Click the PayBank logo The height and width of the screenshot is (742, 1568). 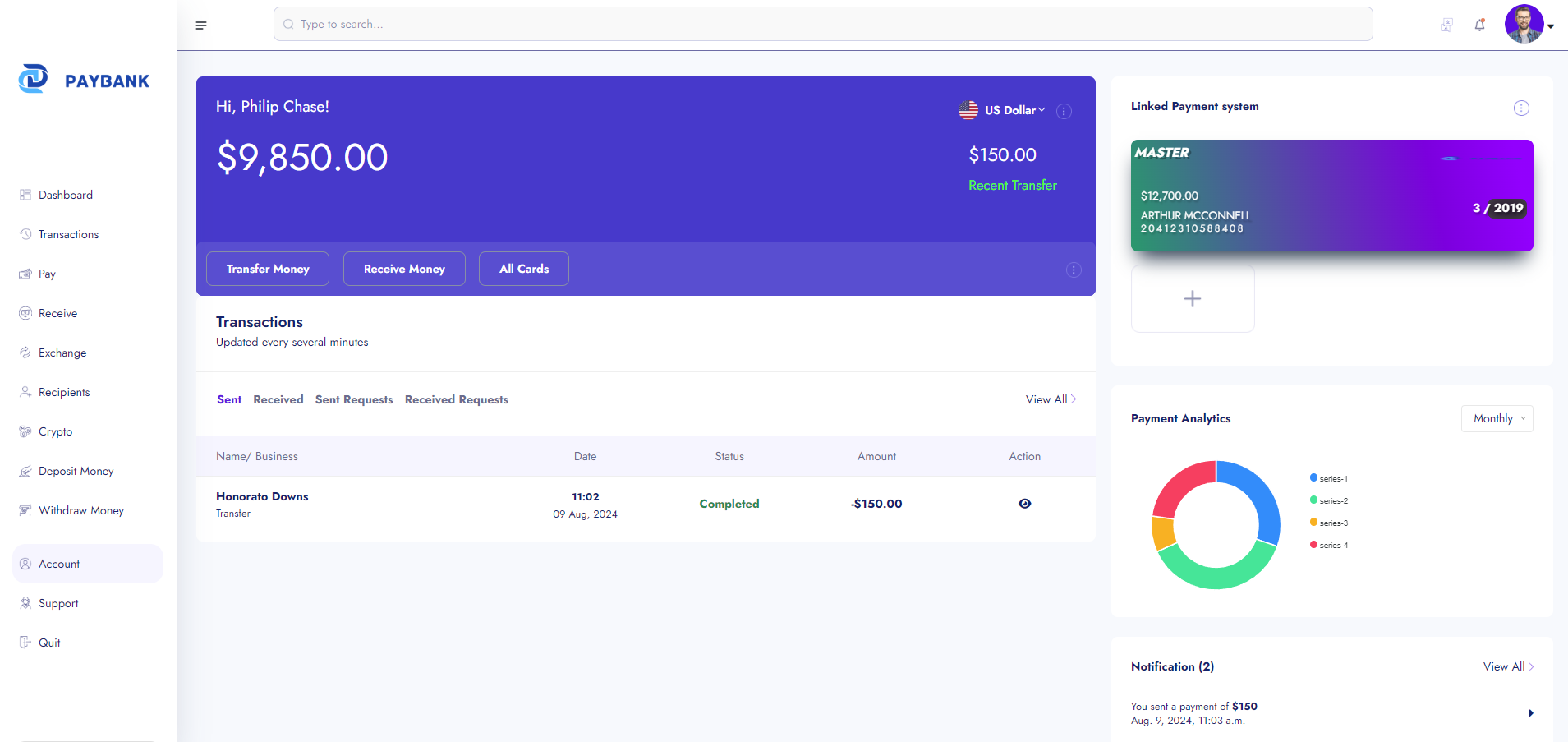[85, 80]
